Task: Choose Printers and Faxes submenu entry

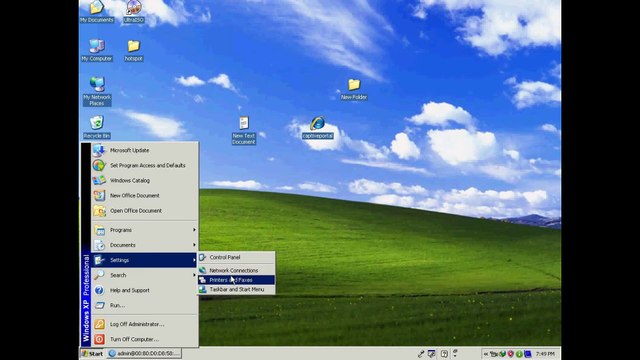Action: (x=236, y=280)
